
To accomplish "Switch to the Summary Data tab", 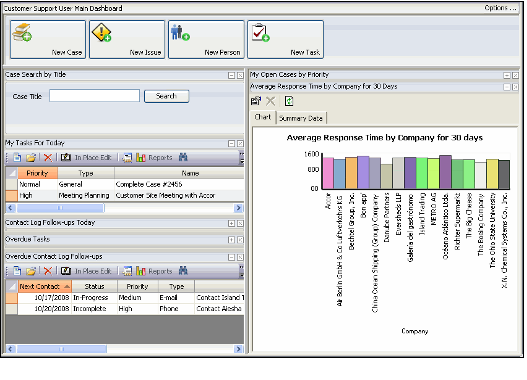I will tap(301, 118).
